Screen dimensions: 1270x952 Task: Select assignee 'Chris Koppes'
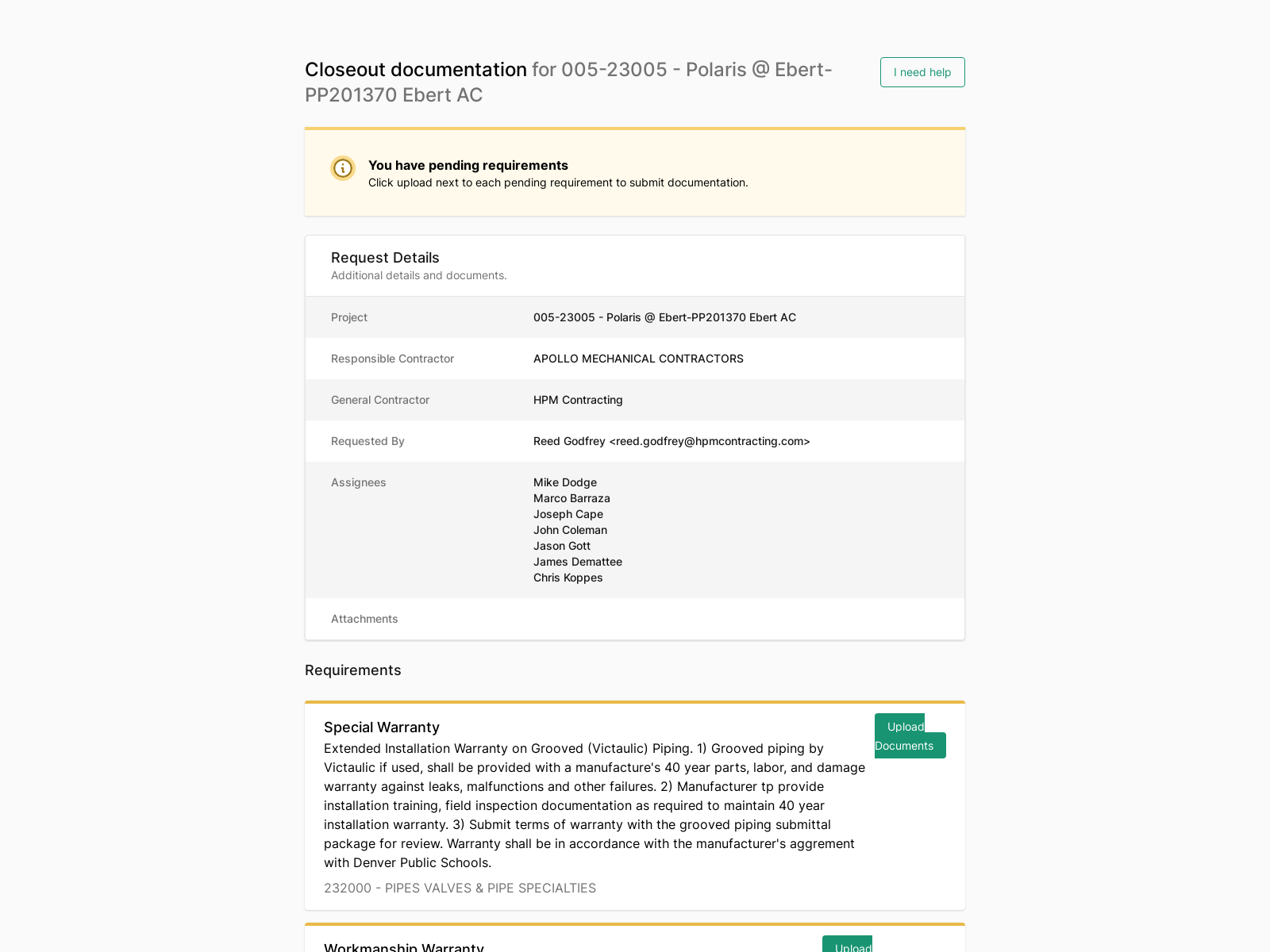point(568,578)
